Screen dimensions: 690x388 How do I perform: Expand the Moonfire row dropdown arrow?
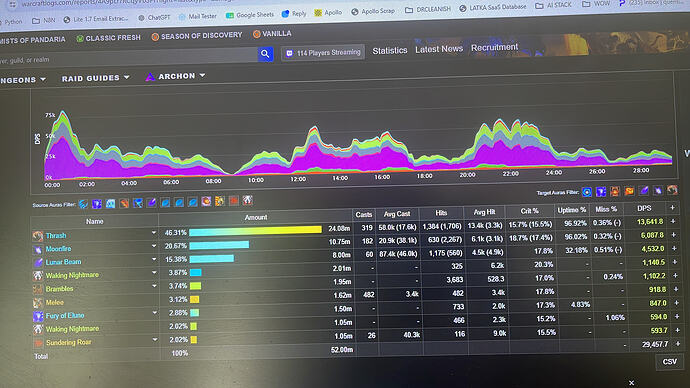pos(154,246)
